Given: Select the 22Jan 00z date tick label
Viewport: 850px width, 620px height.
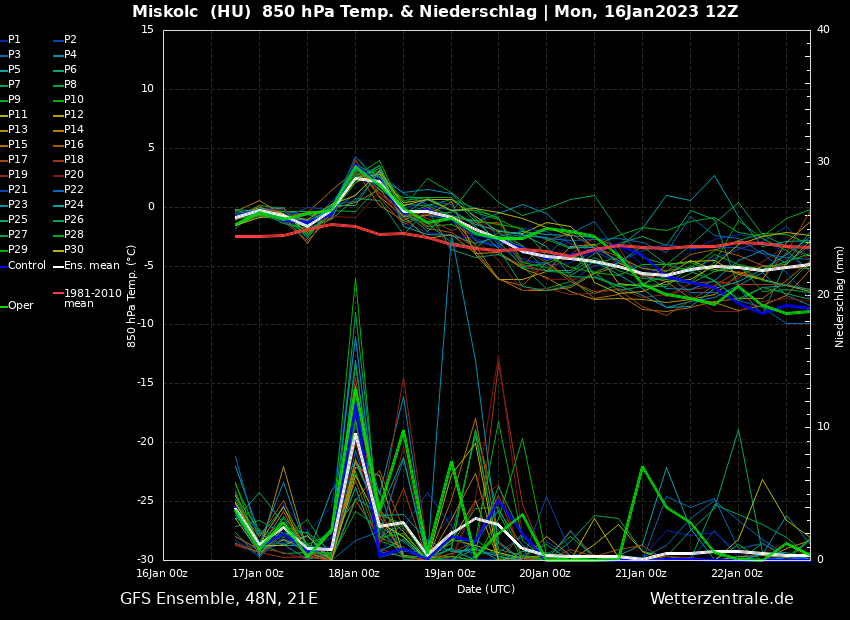Looking at the screenshot, I should point(737,574).
